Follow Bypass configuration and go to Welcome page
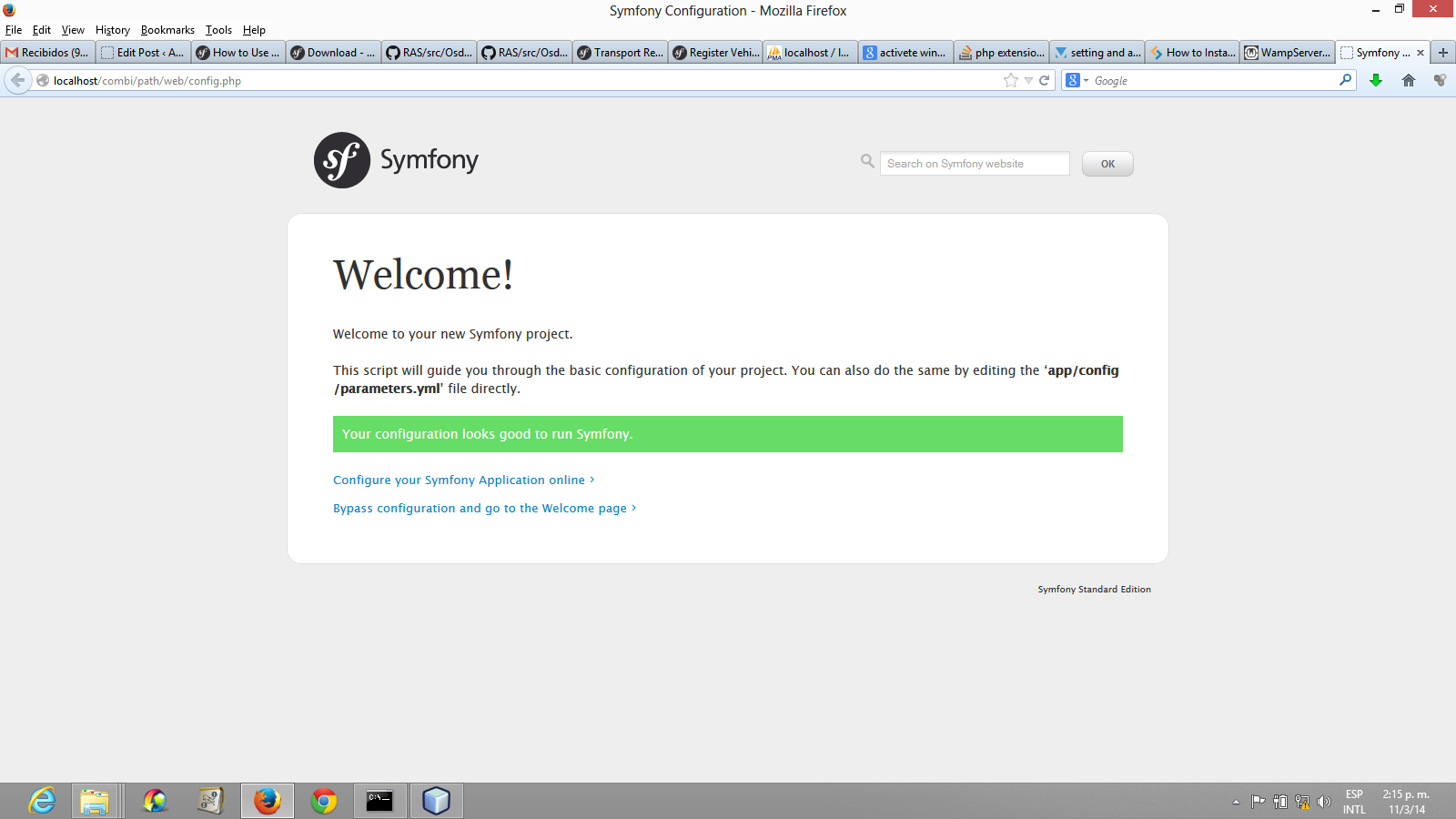Viewport: 1456px width, 819px height. [x=484, y=508]
